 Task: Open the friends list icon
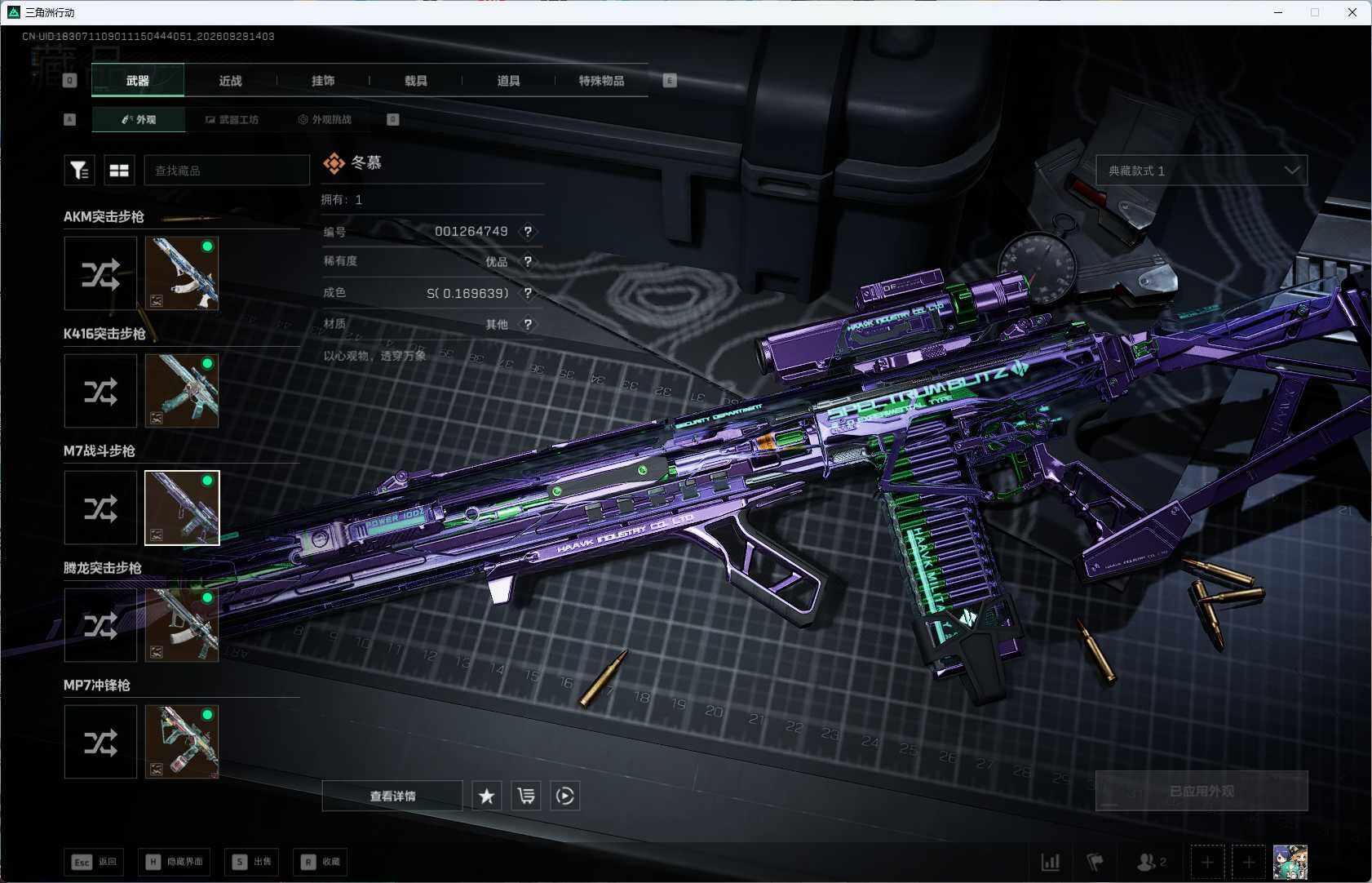pyautogui.click(x=1152, y=862)
